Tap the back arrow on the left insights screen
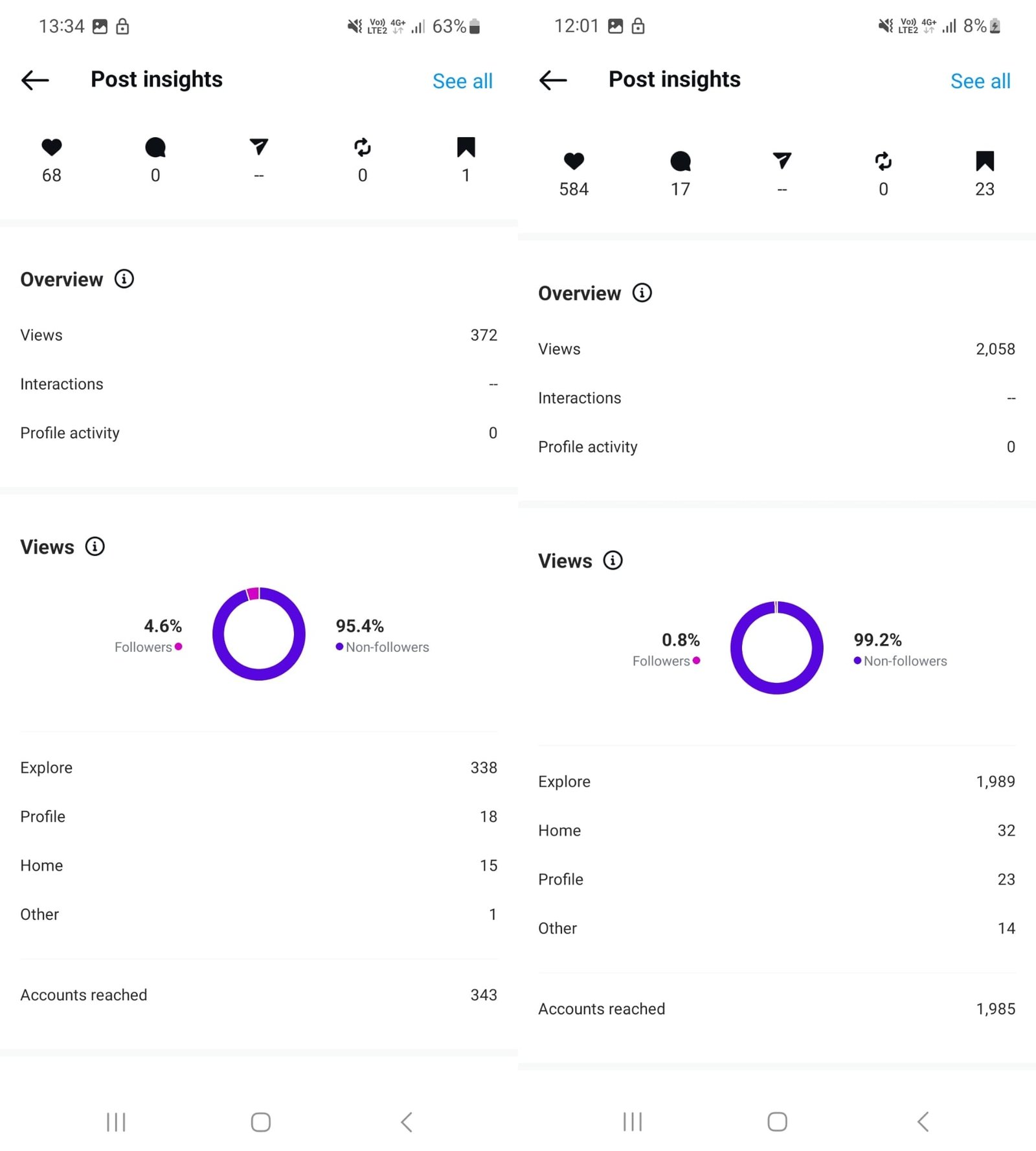1036x1151 pixels. (35, 80)
